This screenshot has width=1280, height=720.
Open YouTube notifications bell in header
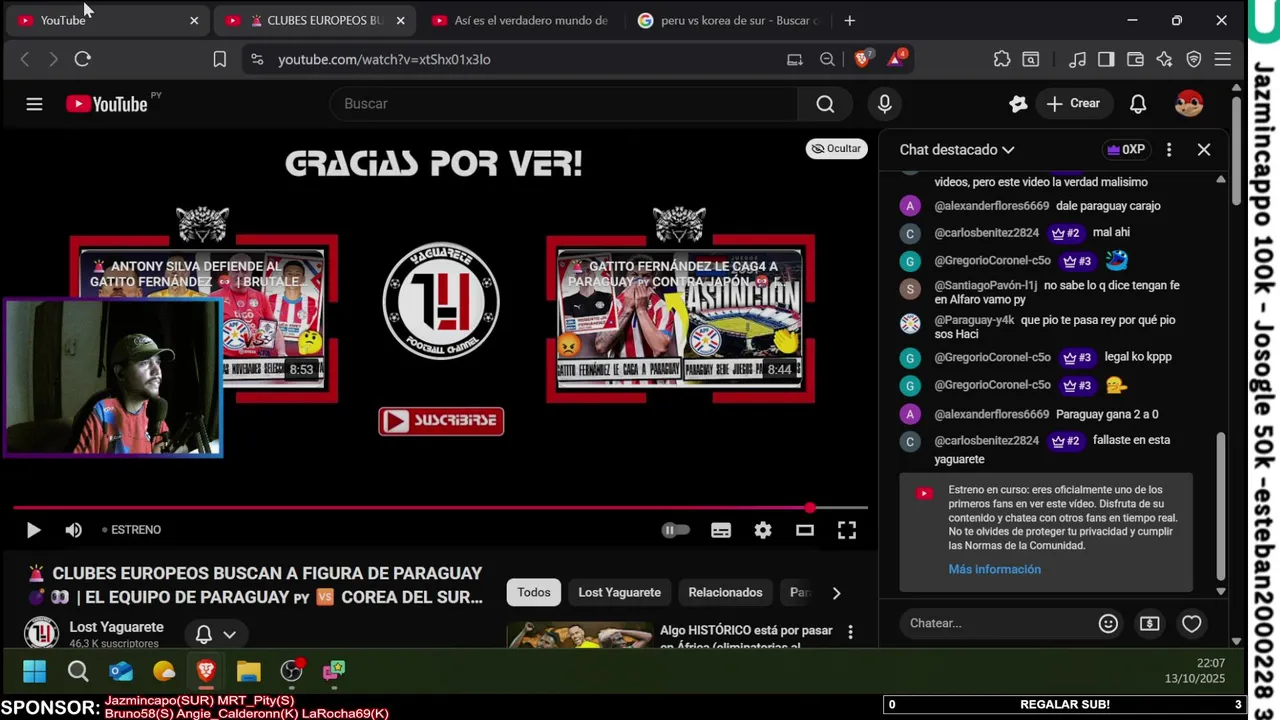[1138, 103]
